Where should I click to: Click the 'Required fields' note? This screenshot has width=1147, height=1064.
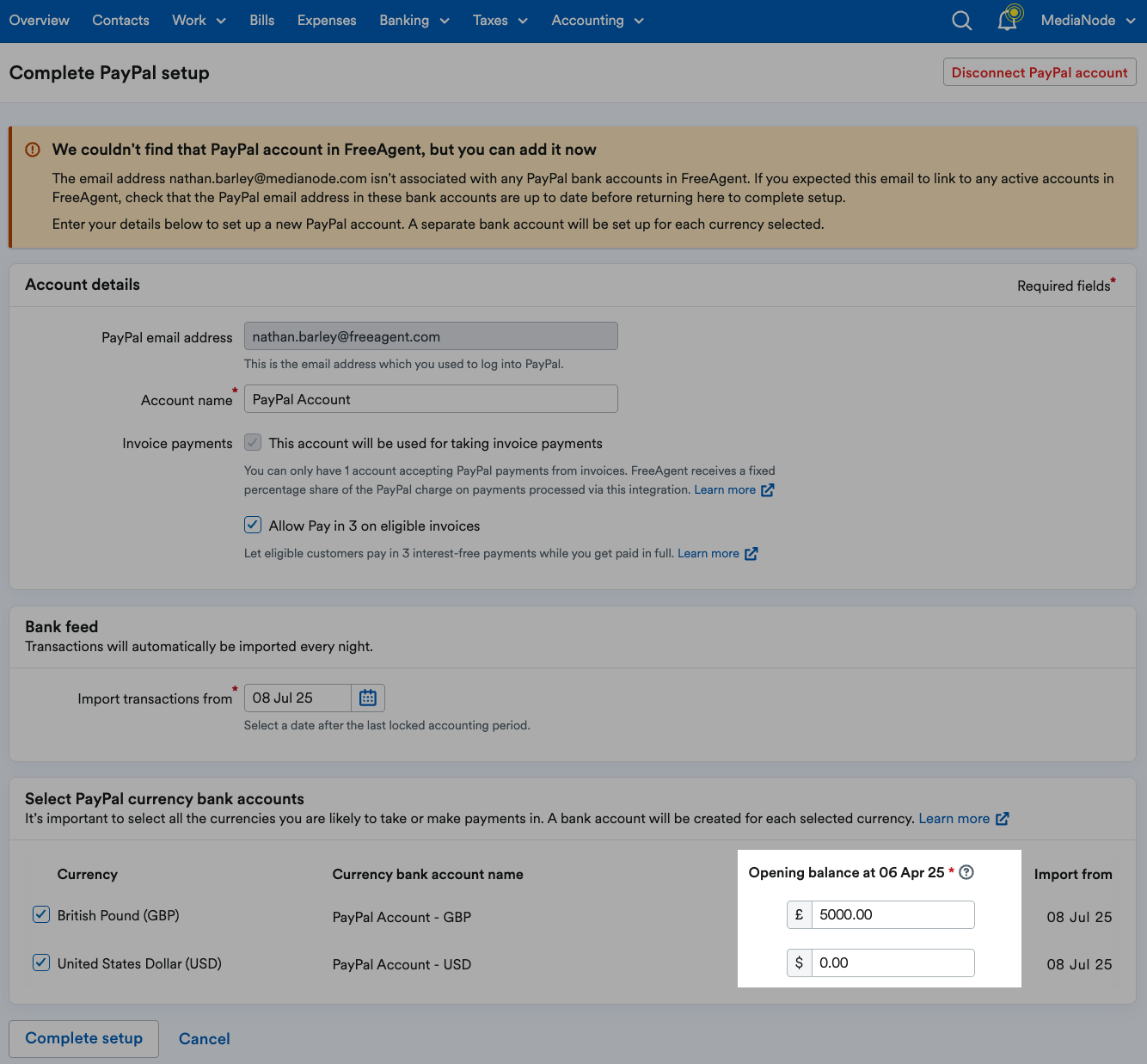point(1066,285)
